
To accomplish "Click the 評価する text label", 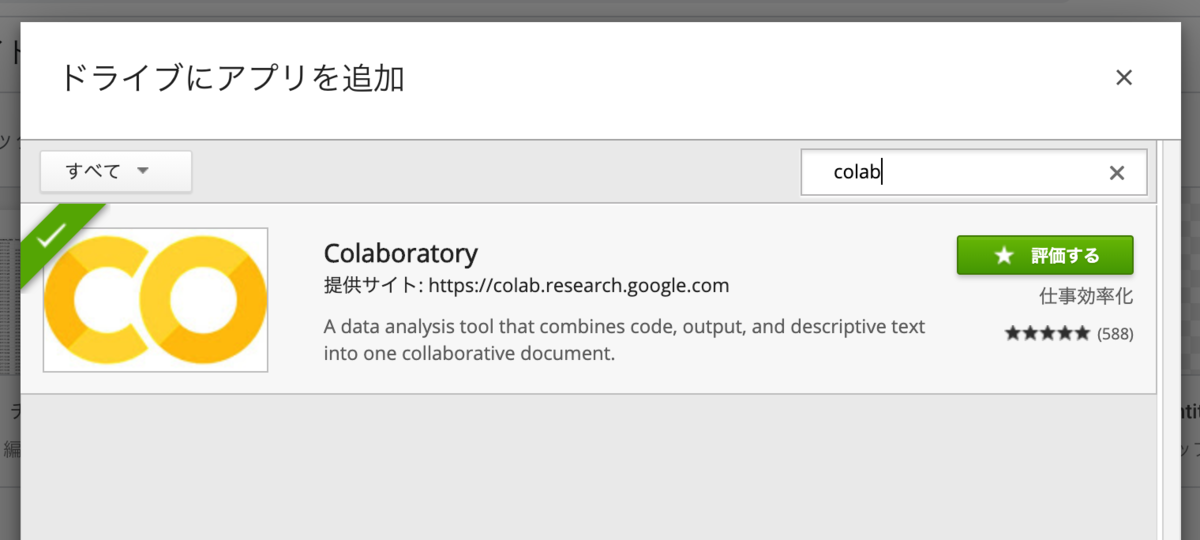I will pyautogui.click(x=1065, y=256).
